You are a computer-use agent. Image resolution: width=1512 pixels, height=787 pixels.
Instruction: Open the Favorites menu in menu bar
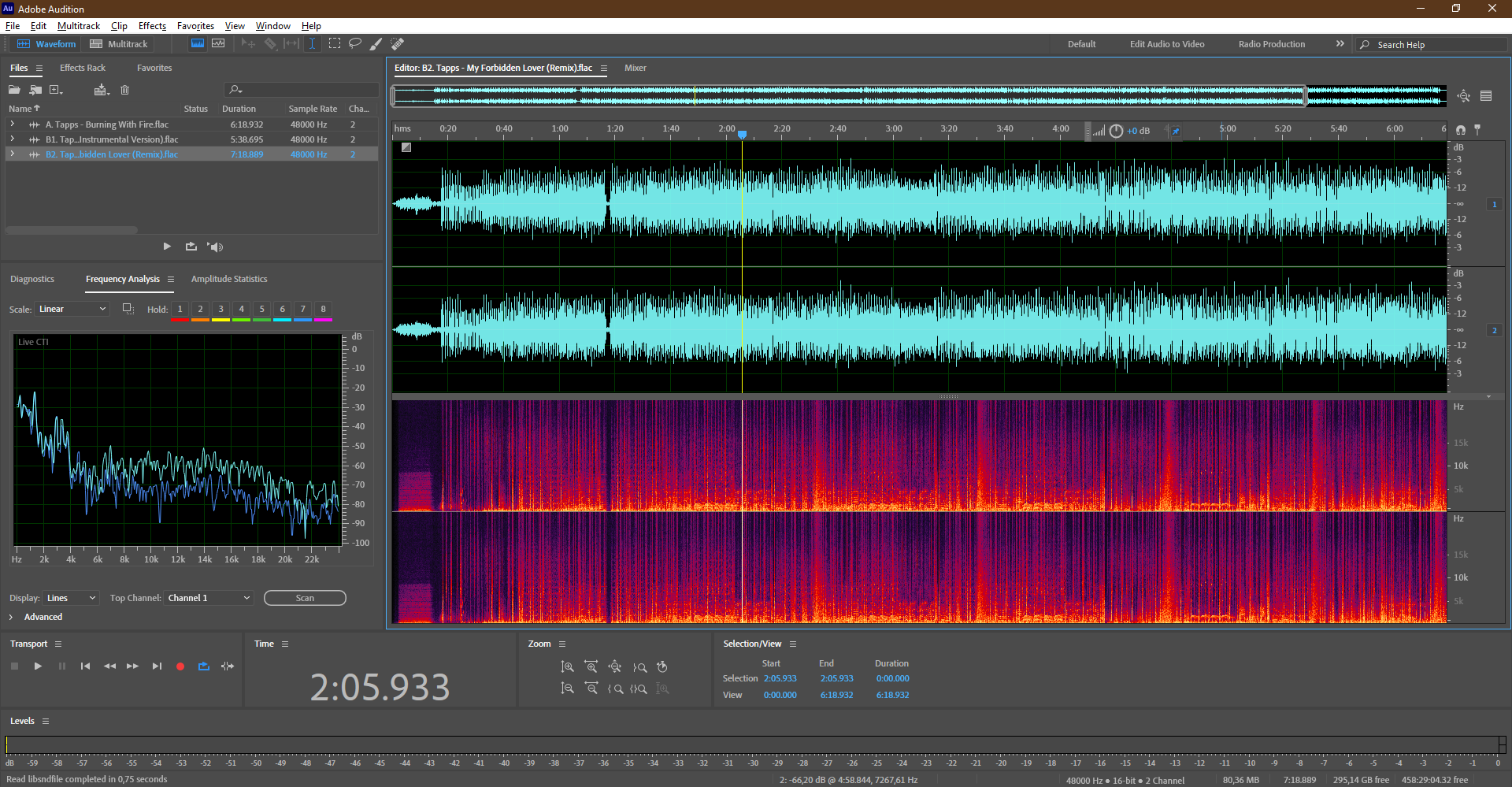pos(195,26)
